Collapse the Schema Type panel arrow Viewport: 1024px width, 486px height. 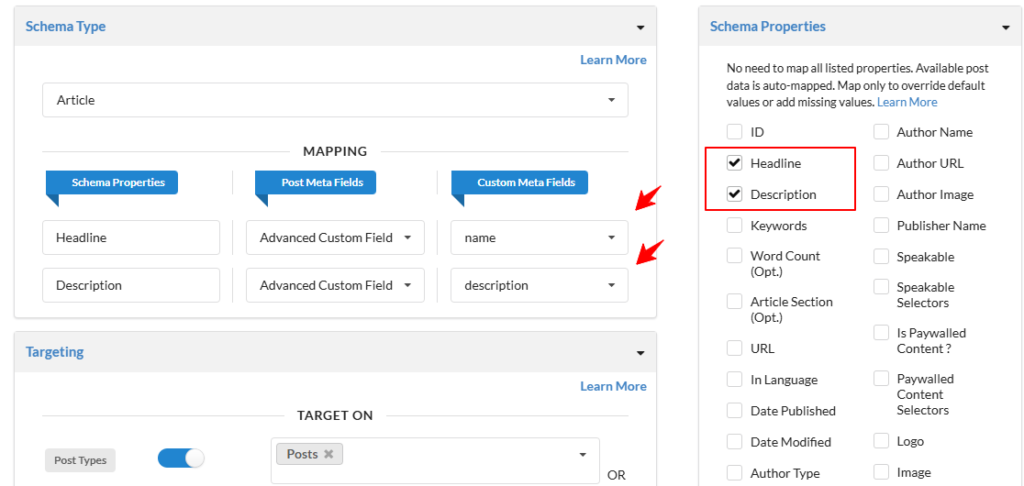(640, 28)
